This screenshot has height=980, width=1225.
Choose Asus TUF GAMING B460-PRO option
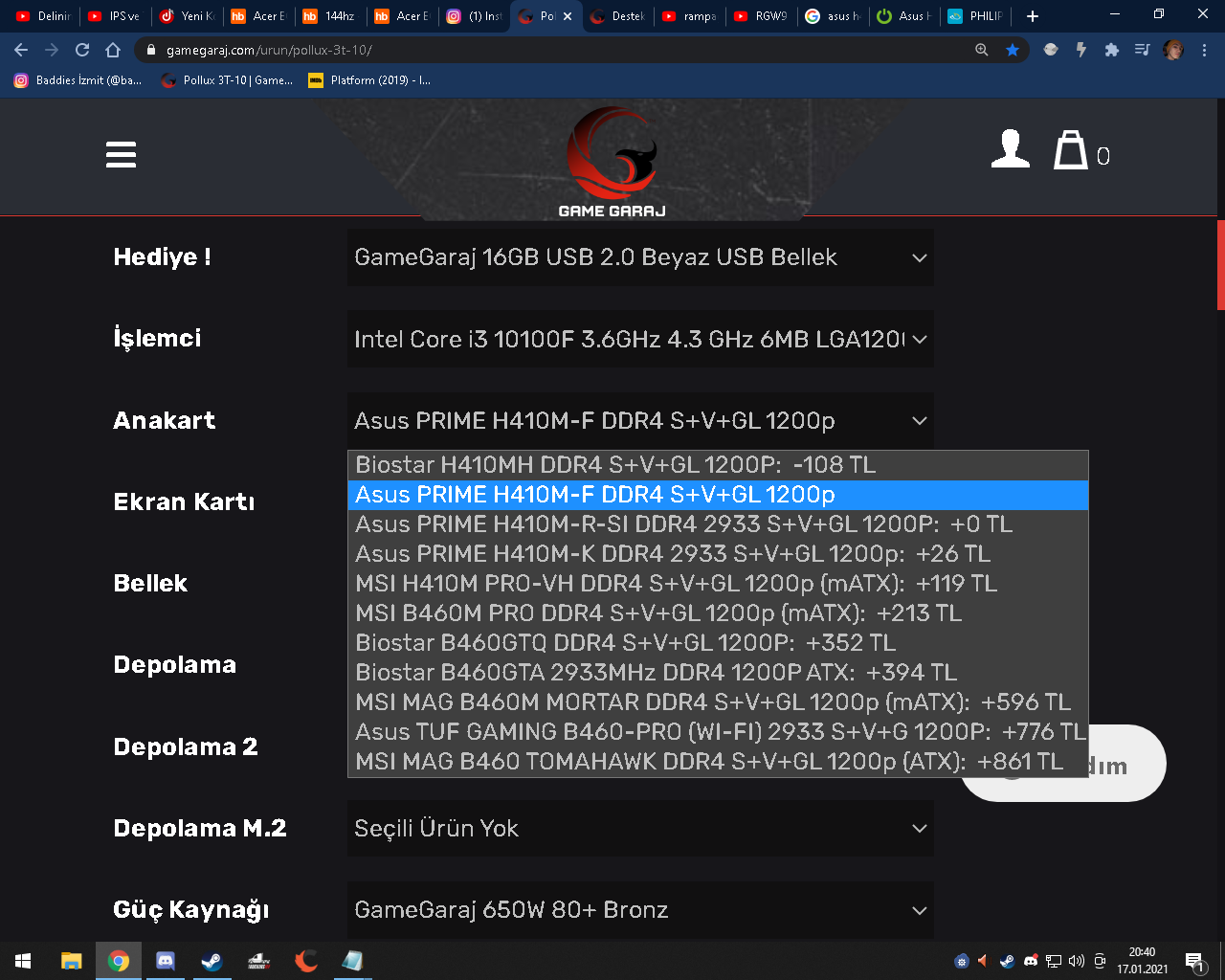pyautogui.click(x=718, y=732)
